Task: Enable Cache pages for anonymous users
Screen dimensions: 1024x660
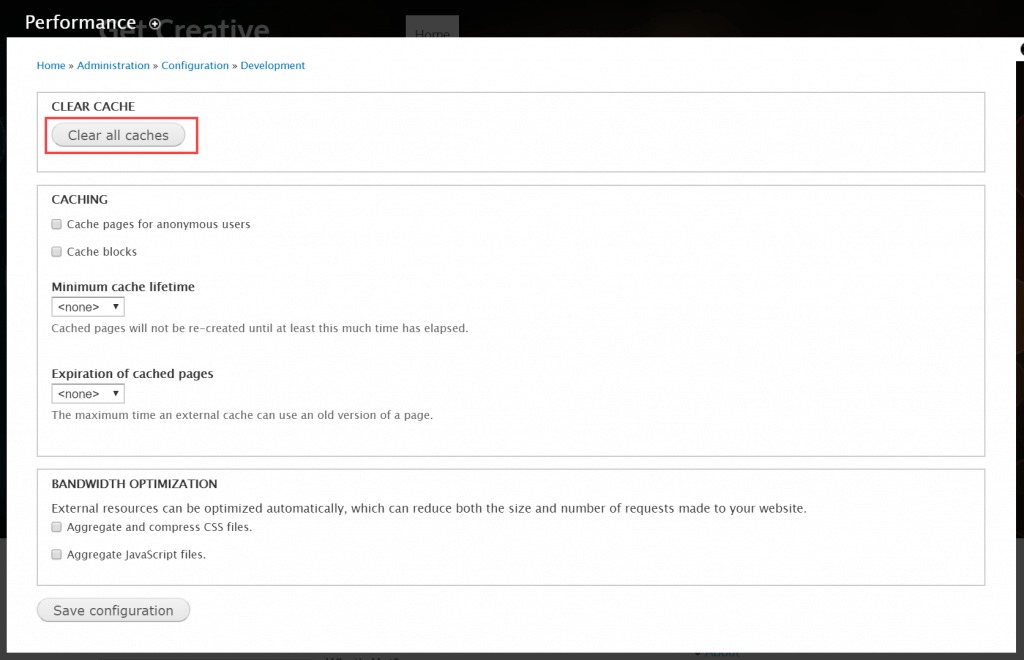Action: [x=57, y=224]
